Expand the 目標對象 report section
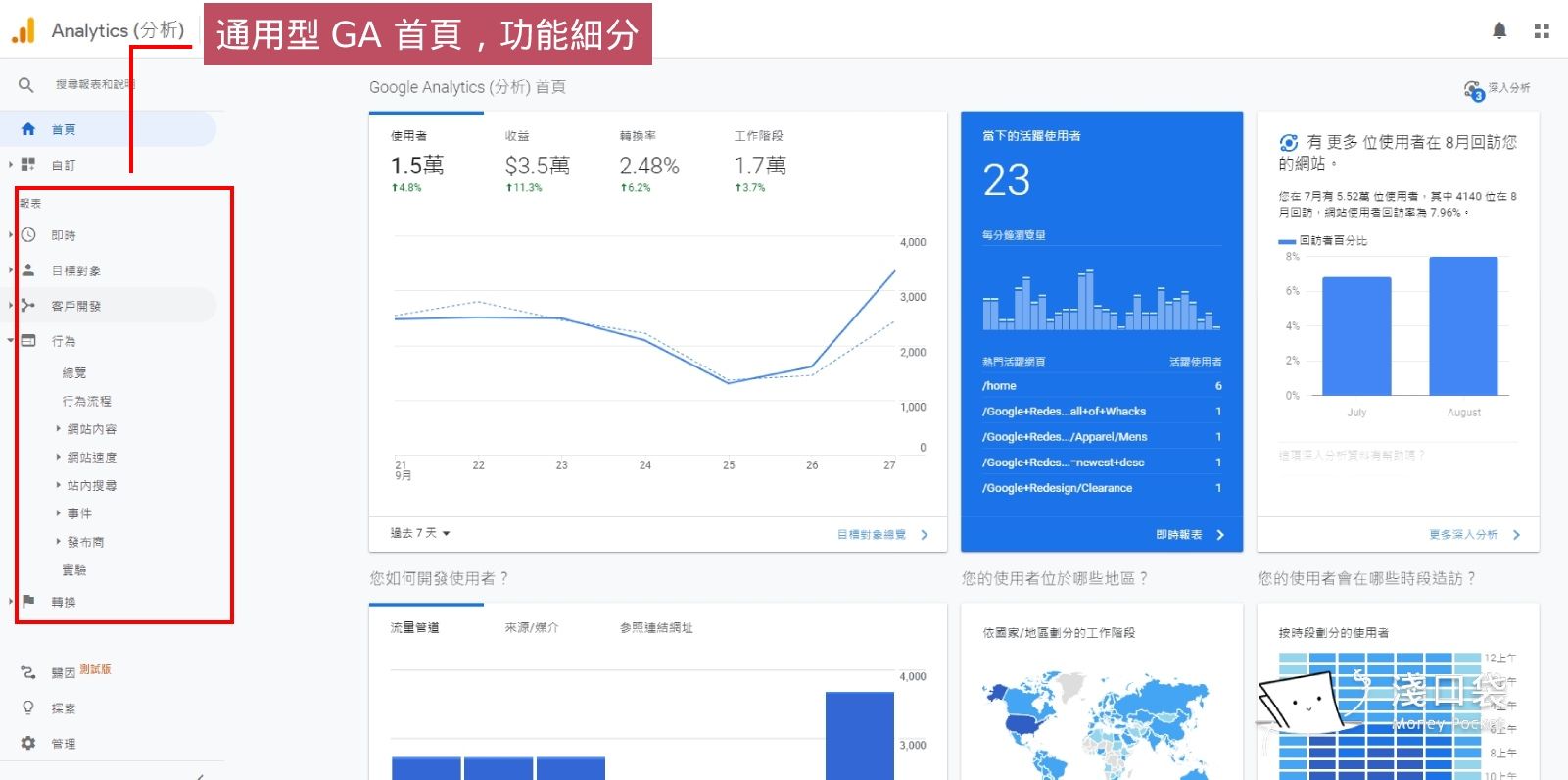Viewport: 1568px width, 780px height. (x=11, y=270)
